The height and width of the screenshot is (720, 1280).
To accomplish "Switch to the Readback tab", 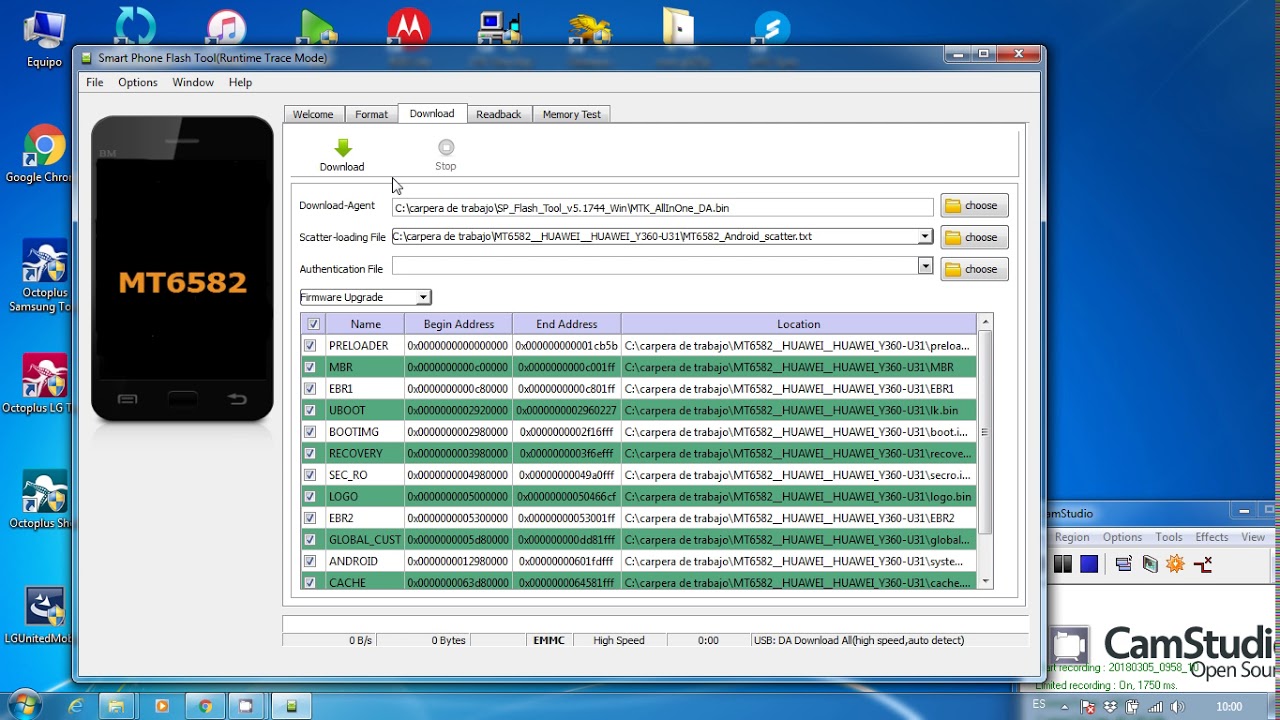I will pyautogui.click(x=498, y=115).
